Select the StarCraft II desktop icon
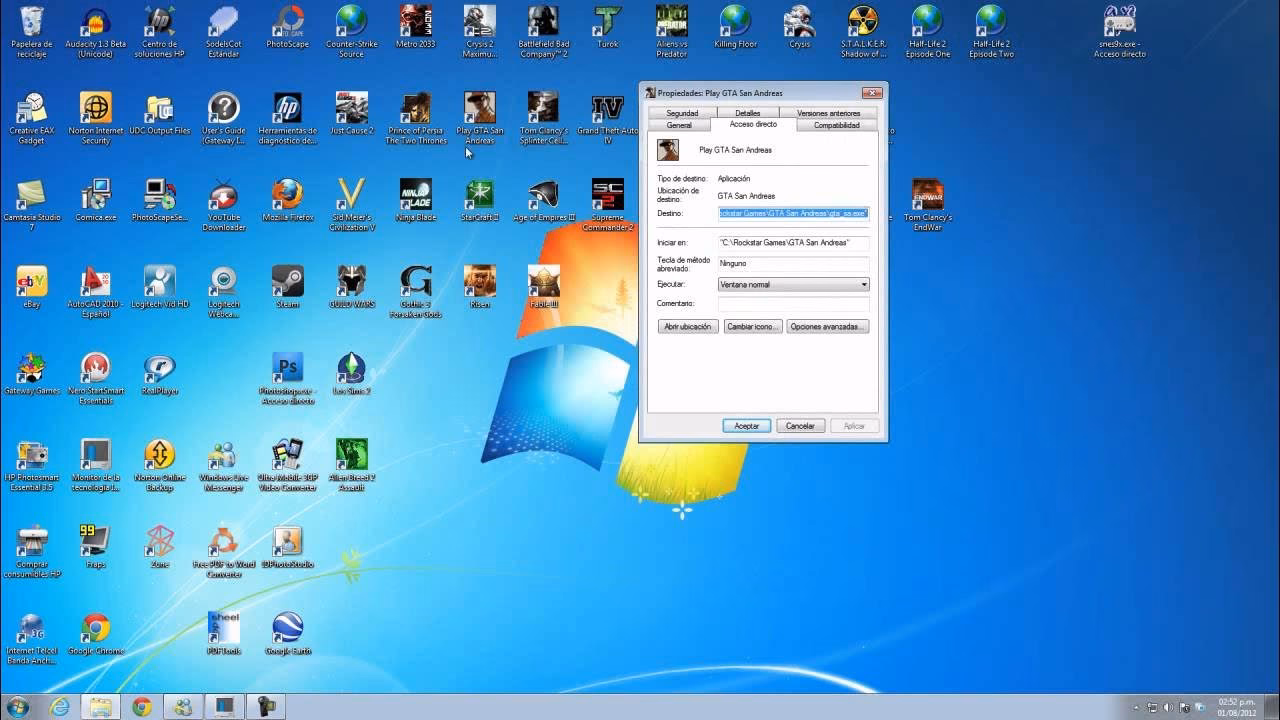Viewport: 1280px width, 720px height. [479, 200]
